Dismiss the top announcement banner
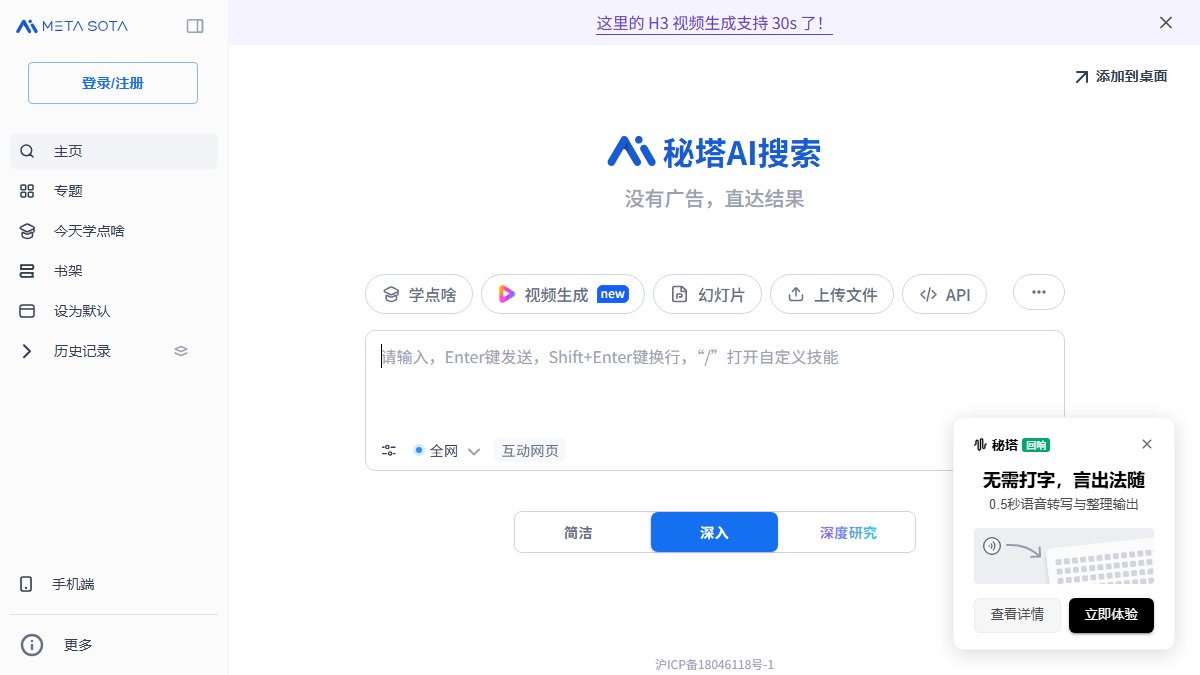 tap(1165, 22)
